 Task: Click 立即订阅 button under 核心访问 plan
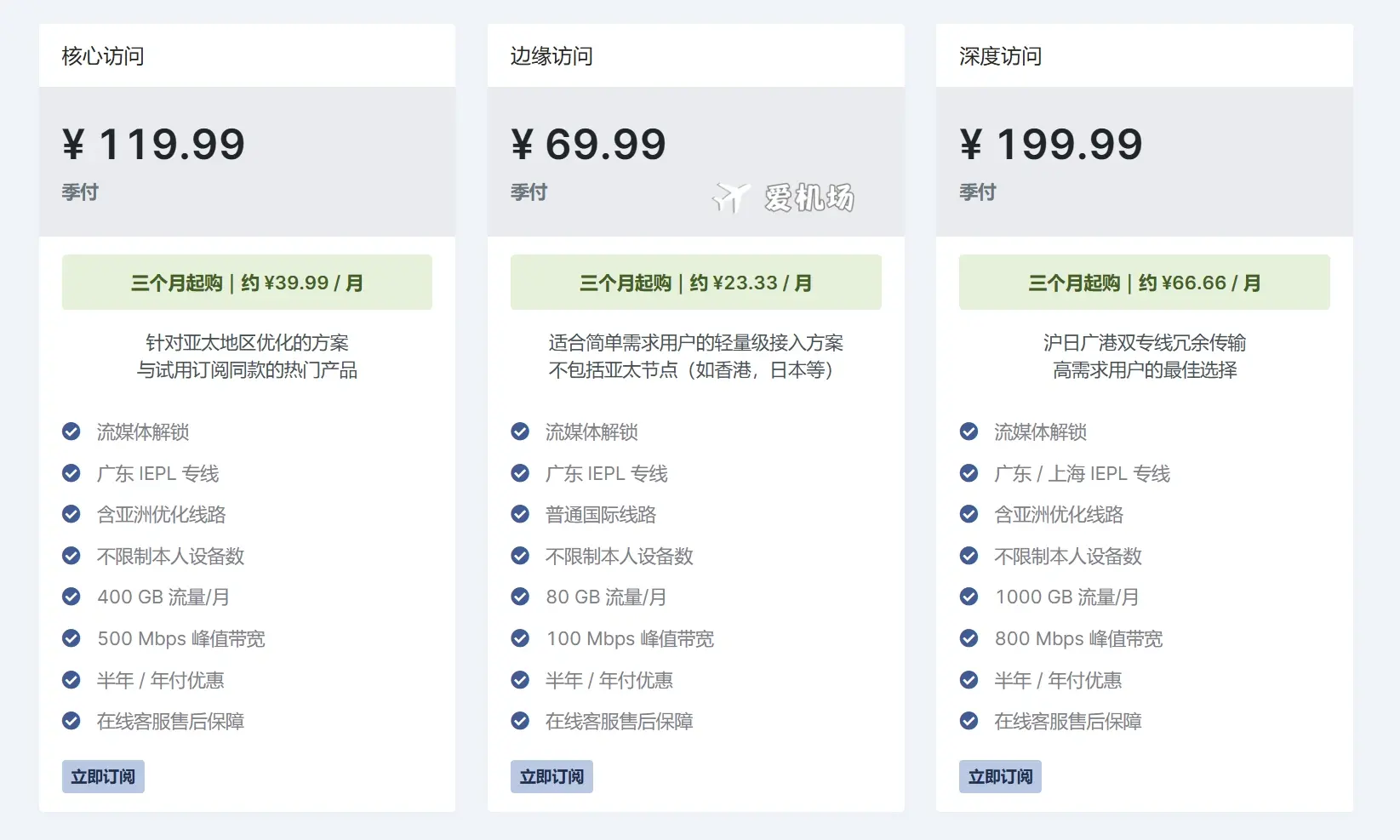click(103, 776)
